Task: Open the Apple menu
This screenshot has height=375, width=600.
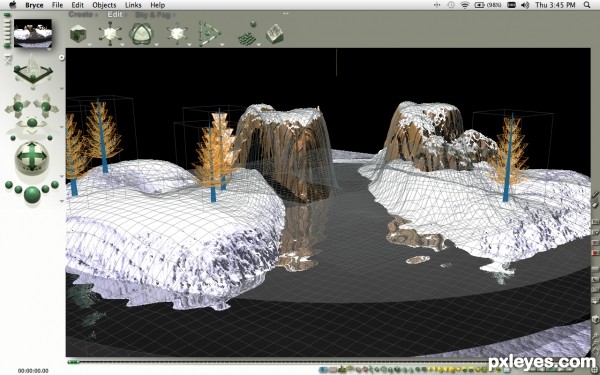Action: pos(13,5)
